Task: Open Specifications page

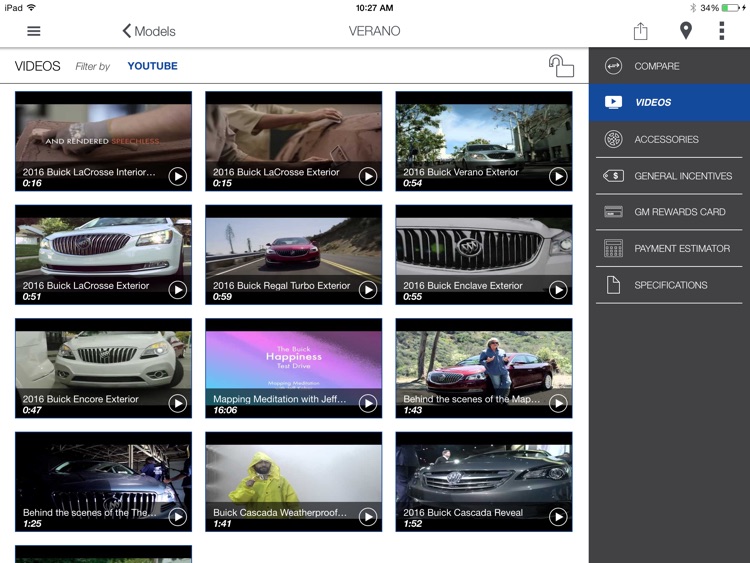Action: click(669, 285)
